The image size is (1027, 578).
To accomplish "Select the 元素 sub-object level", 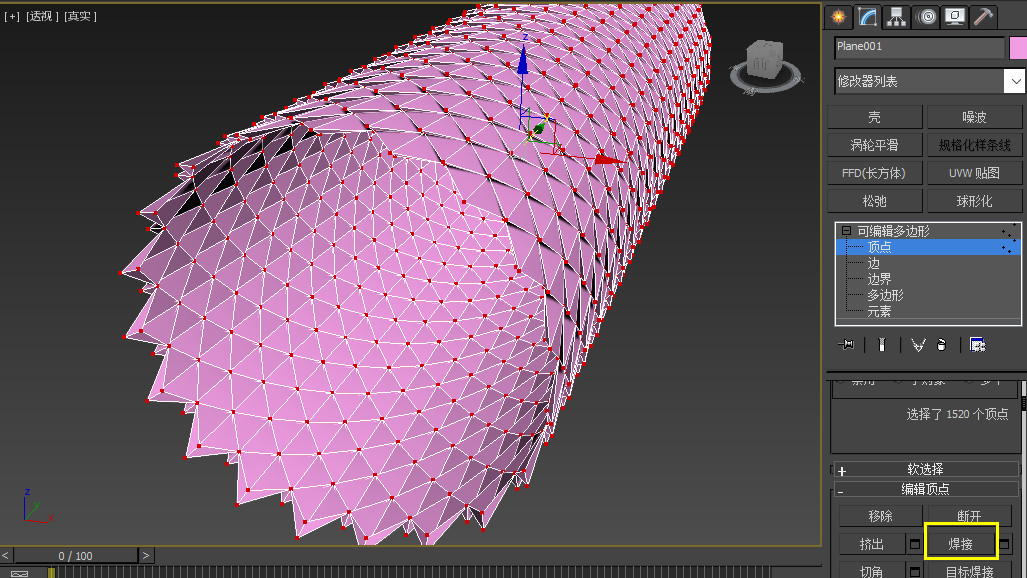I will click(879, 311).
